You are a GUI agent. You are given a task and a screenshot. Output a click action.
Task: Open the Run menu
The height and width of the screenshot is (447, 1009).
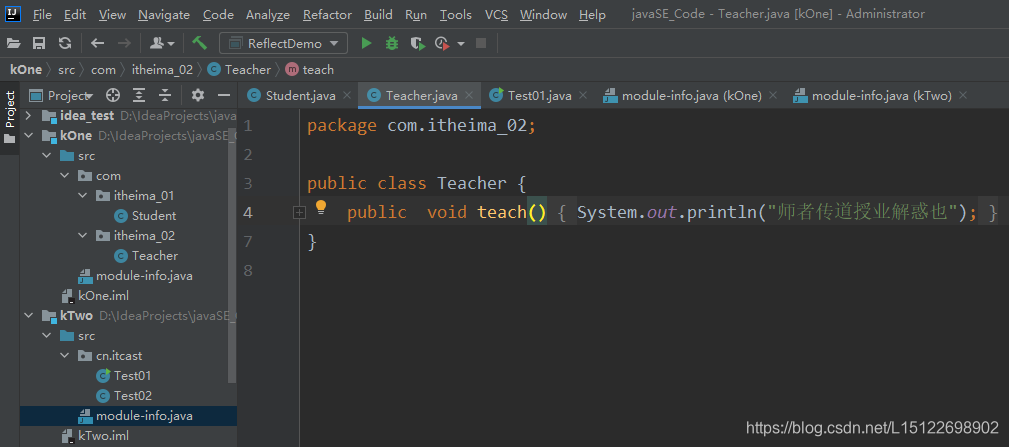tap(416, 14)
